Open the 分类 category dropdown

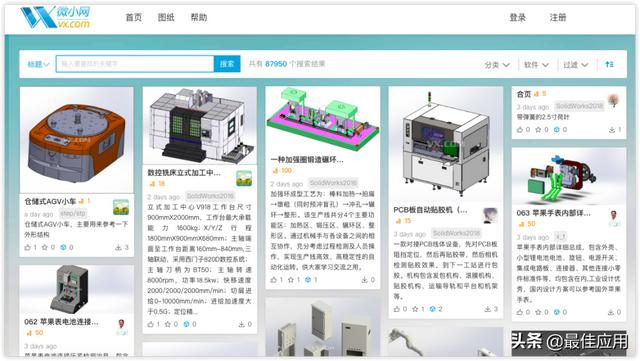point(497,65)
